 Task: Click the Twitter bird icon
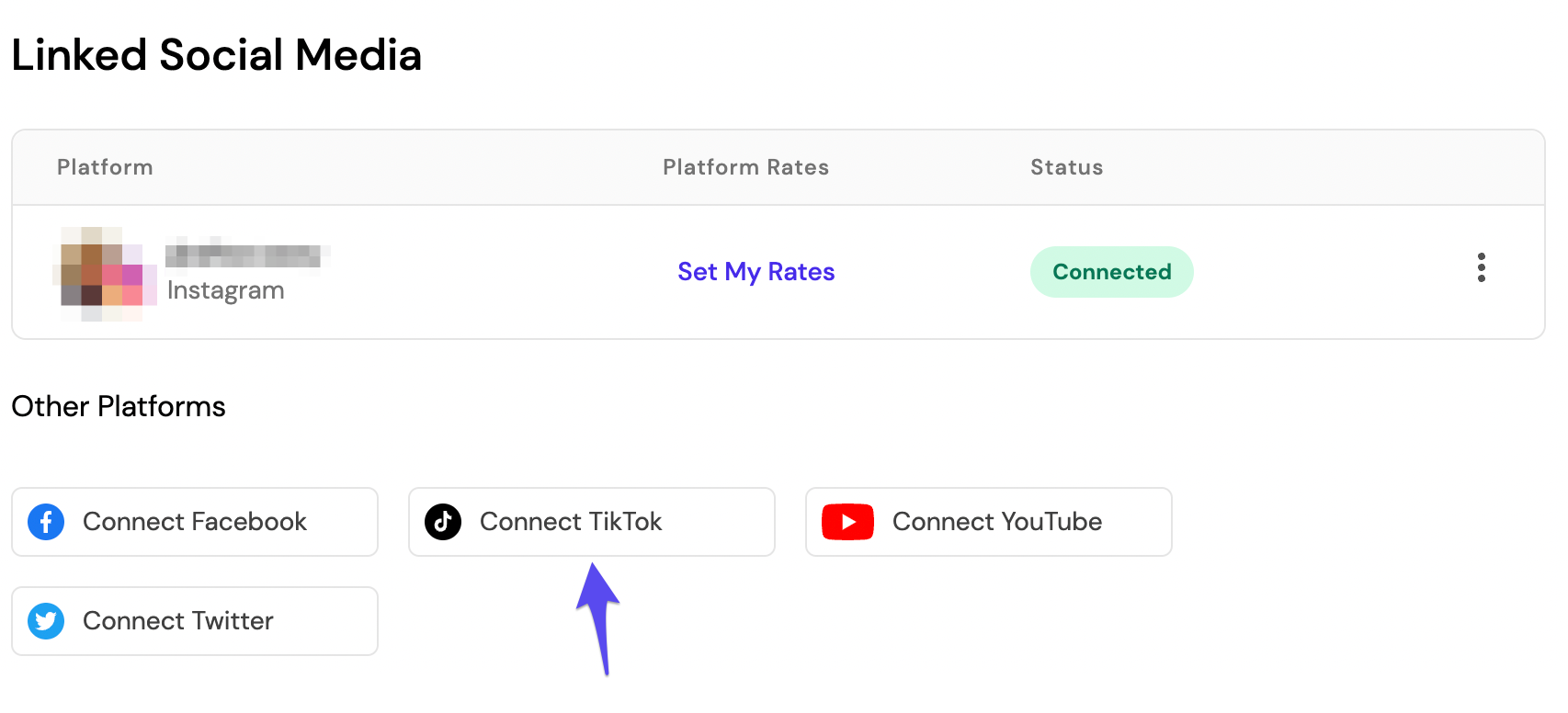pos(46,621)
